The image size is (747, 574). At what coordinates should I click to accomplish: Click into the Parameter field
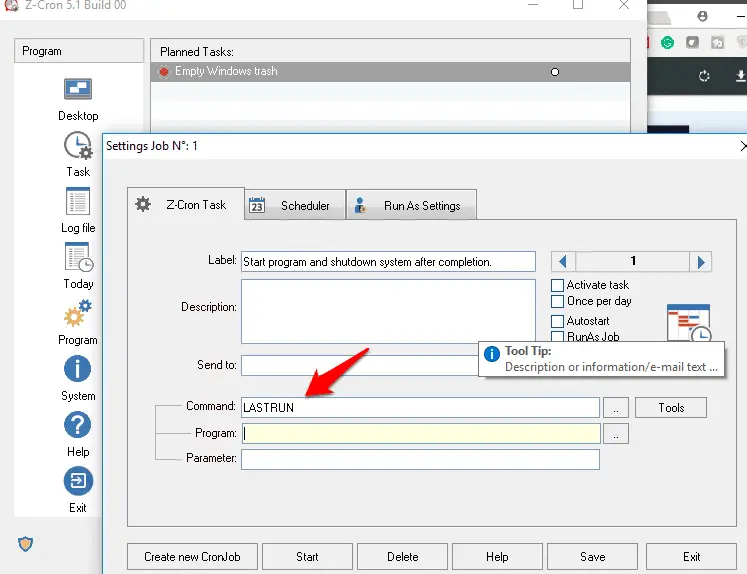420,460
